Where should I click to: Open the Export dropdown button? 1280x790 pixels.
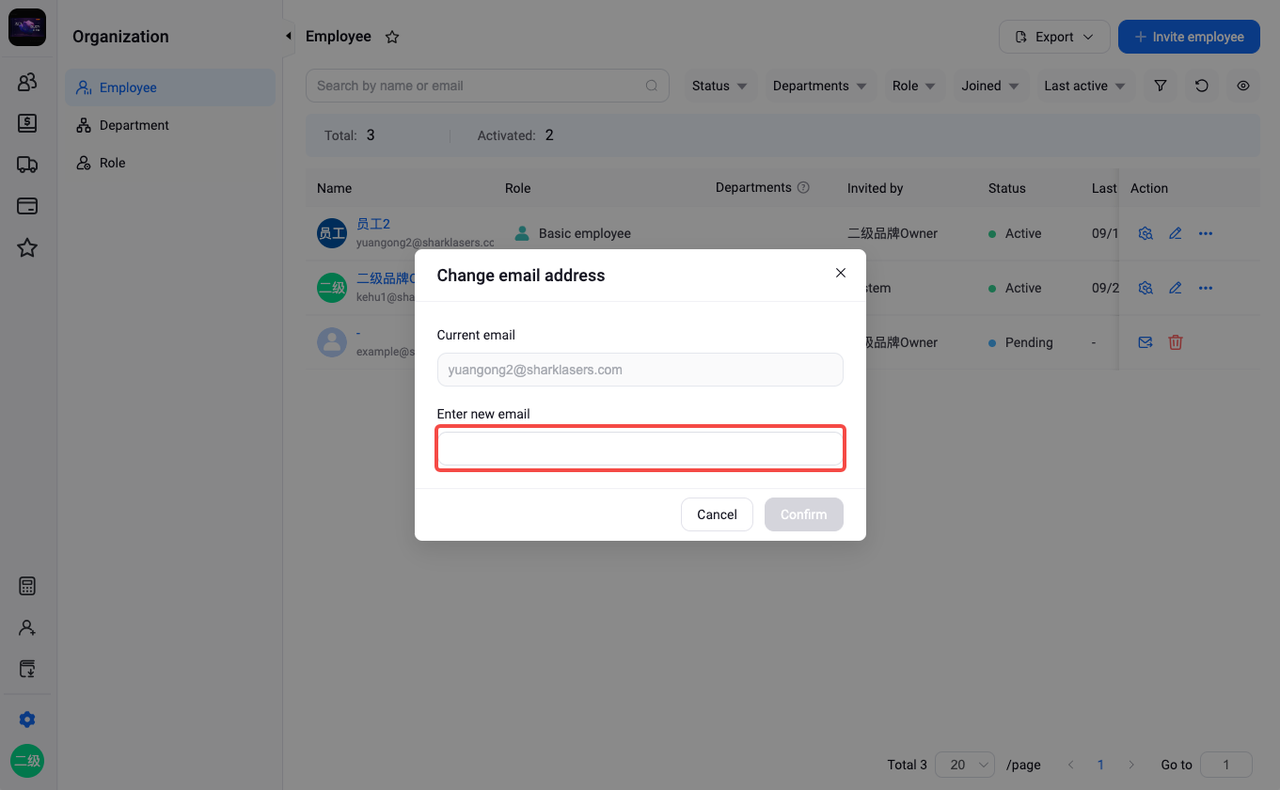click(1054, 37)
